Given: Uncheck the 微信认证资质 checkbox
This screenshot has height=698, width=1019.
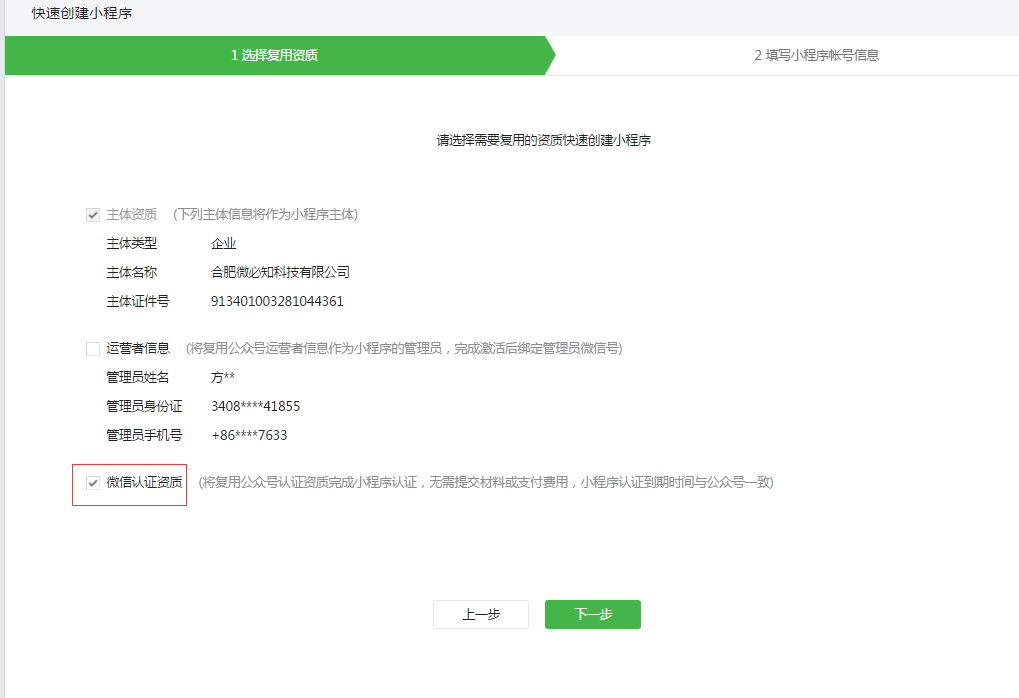Looking at the screenshot, I should point(93,483).
